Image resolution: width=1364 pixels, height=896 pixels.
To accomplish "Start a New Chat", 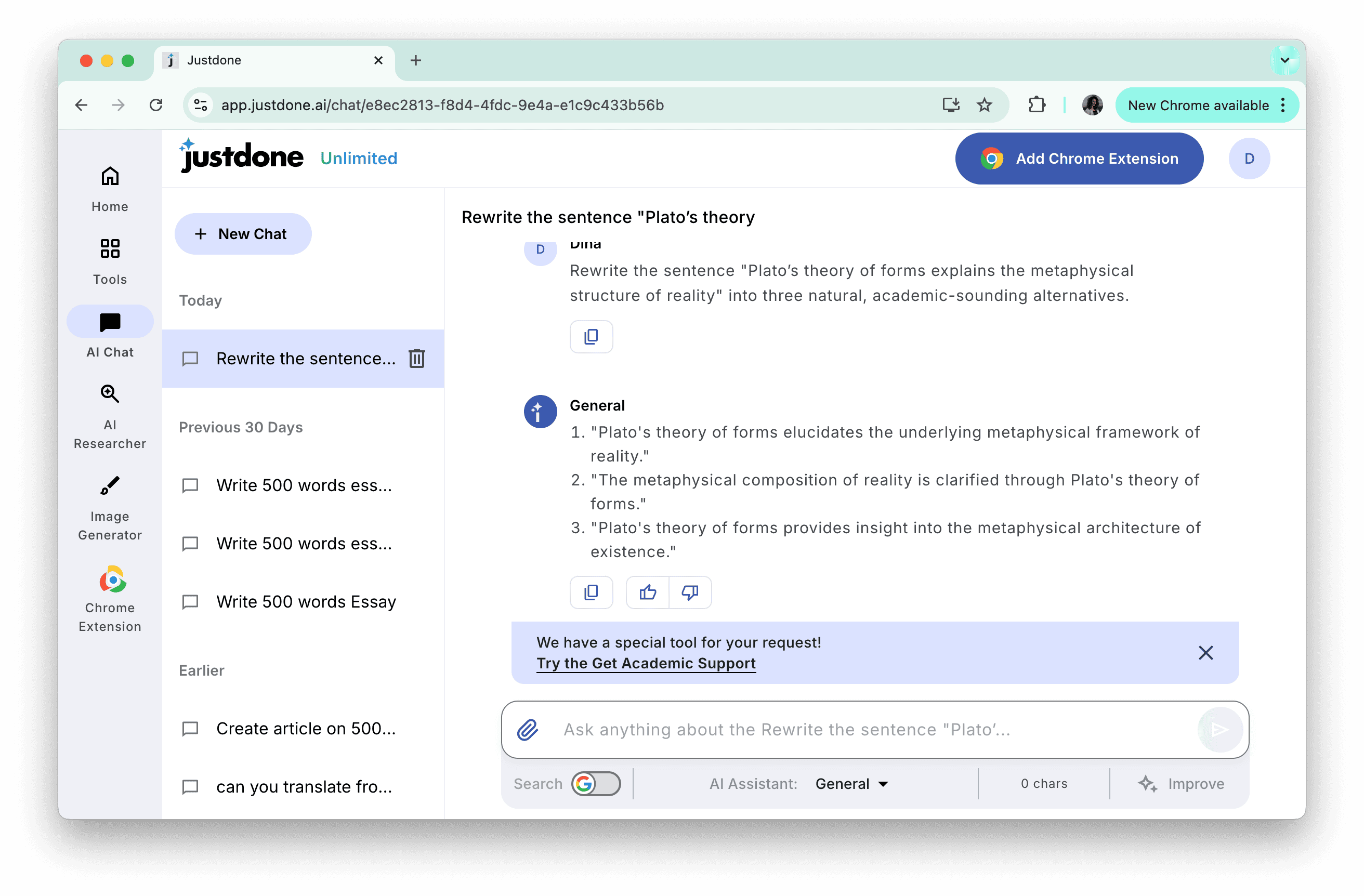I will pyautogui.click(x=243, y=234).
